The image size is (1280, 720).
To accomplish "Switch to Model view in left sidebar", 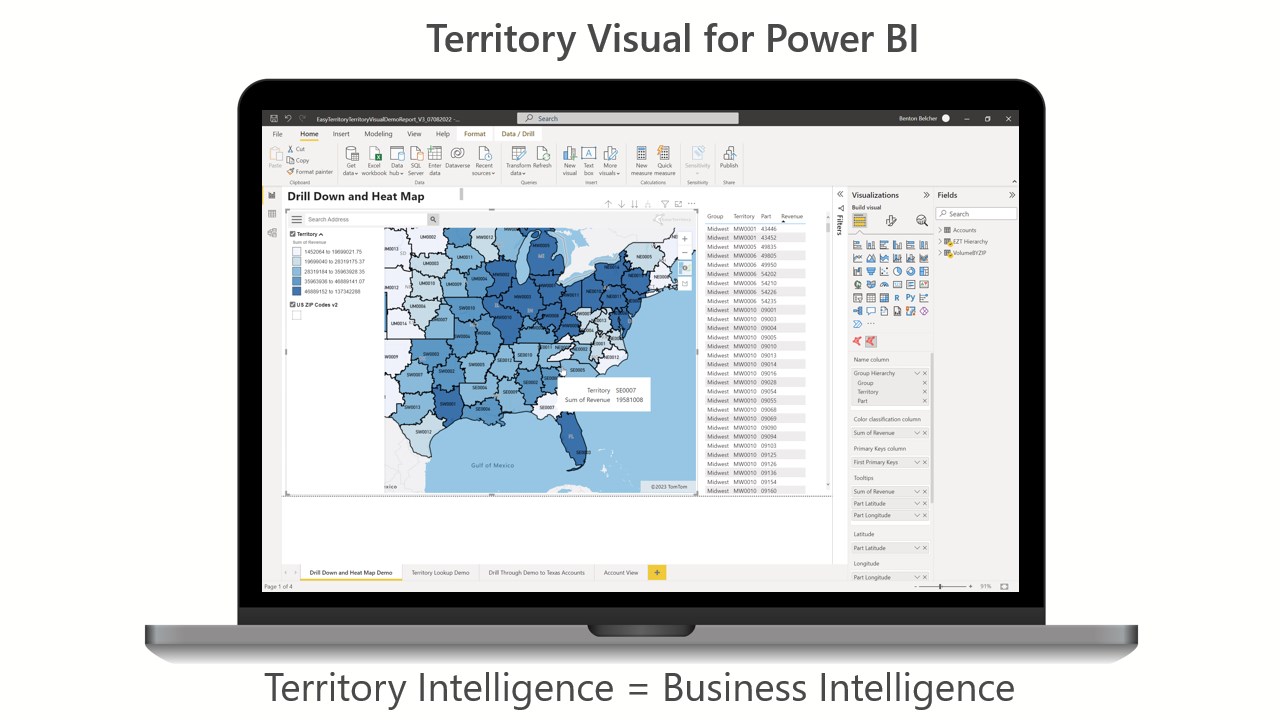I will (272, 233).
